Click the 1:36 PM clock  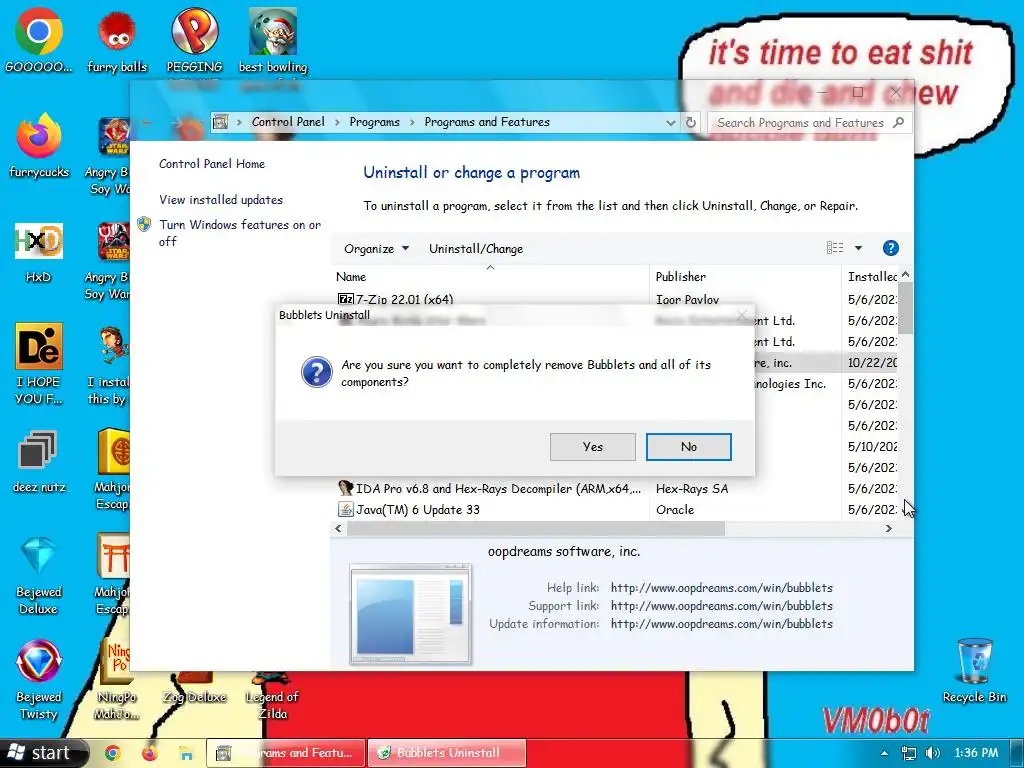976,753
